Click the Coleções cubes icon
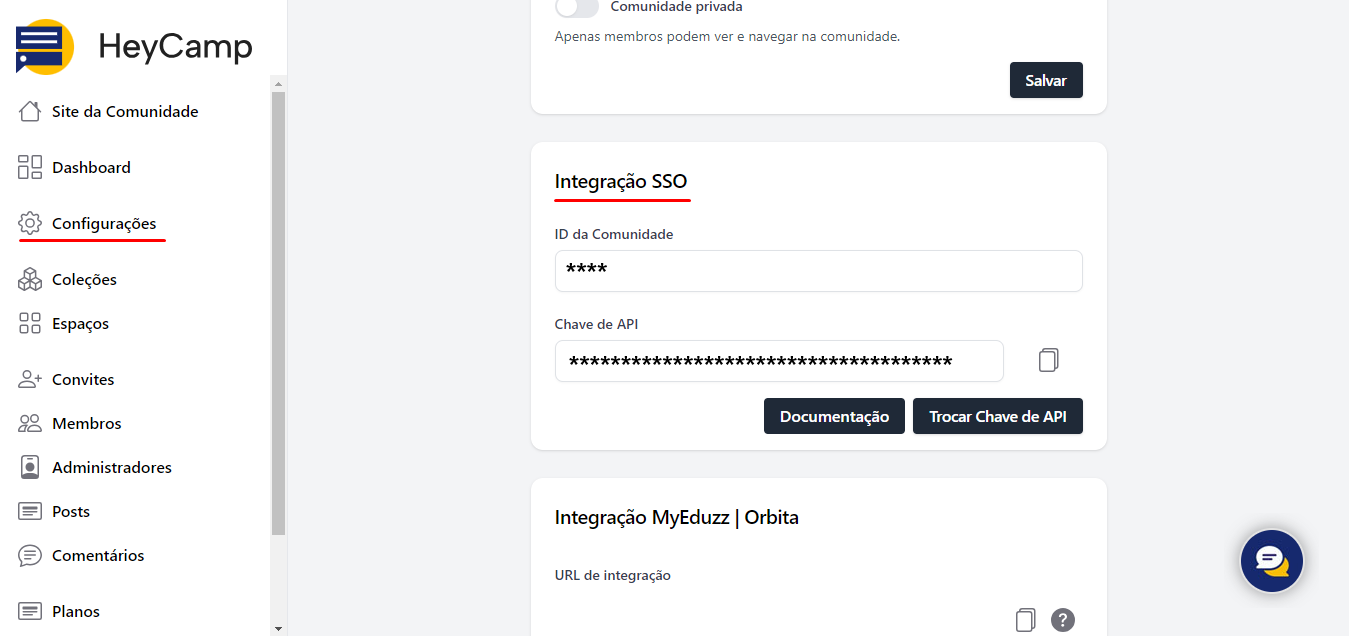 tap(30, 280)
